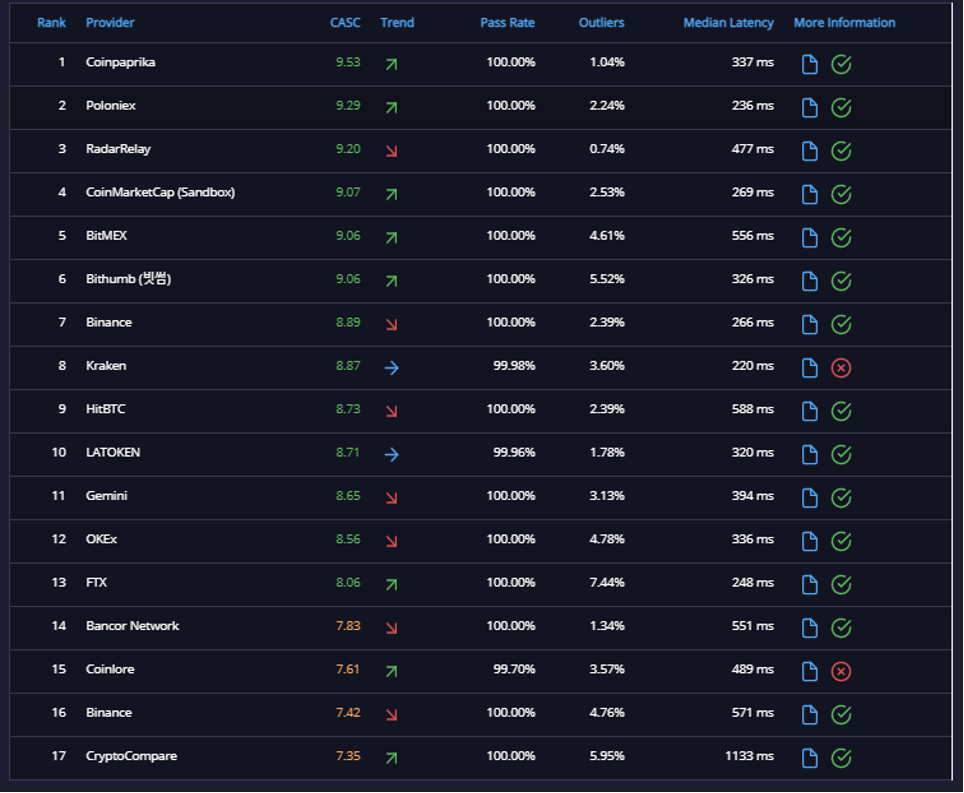The height and width of the screenshot is (793, 964).
Task: Open the document icon for CoinMarketCap (Sandbox)
Action: [810, 194]
